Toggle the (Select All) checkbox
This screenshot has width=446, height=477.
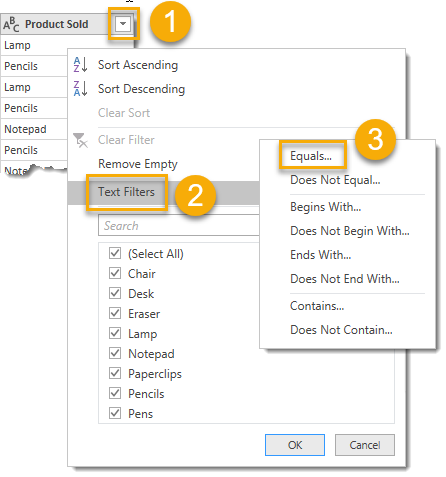coord(115,253)
